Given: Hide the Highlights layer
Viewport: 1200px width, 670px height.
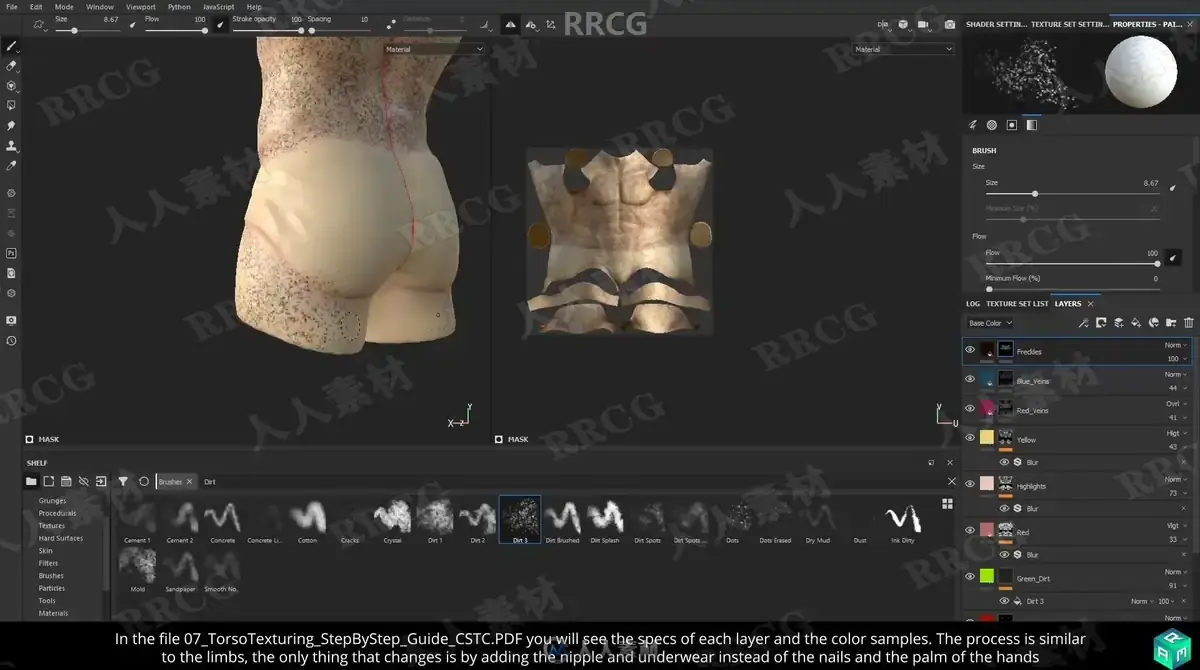Looking at the screenshot, I should coord(970,484).
